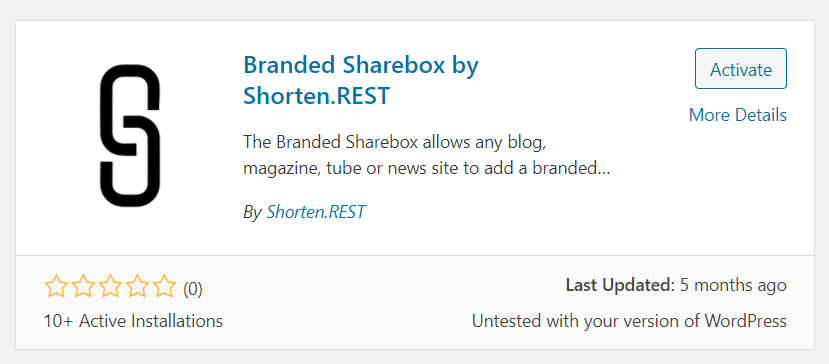The image size is (829, 364).
Task: Click the second rating star
Action: [83, 286]
